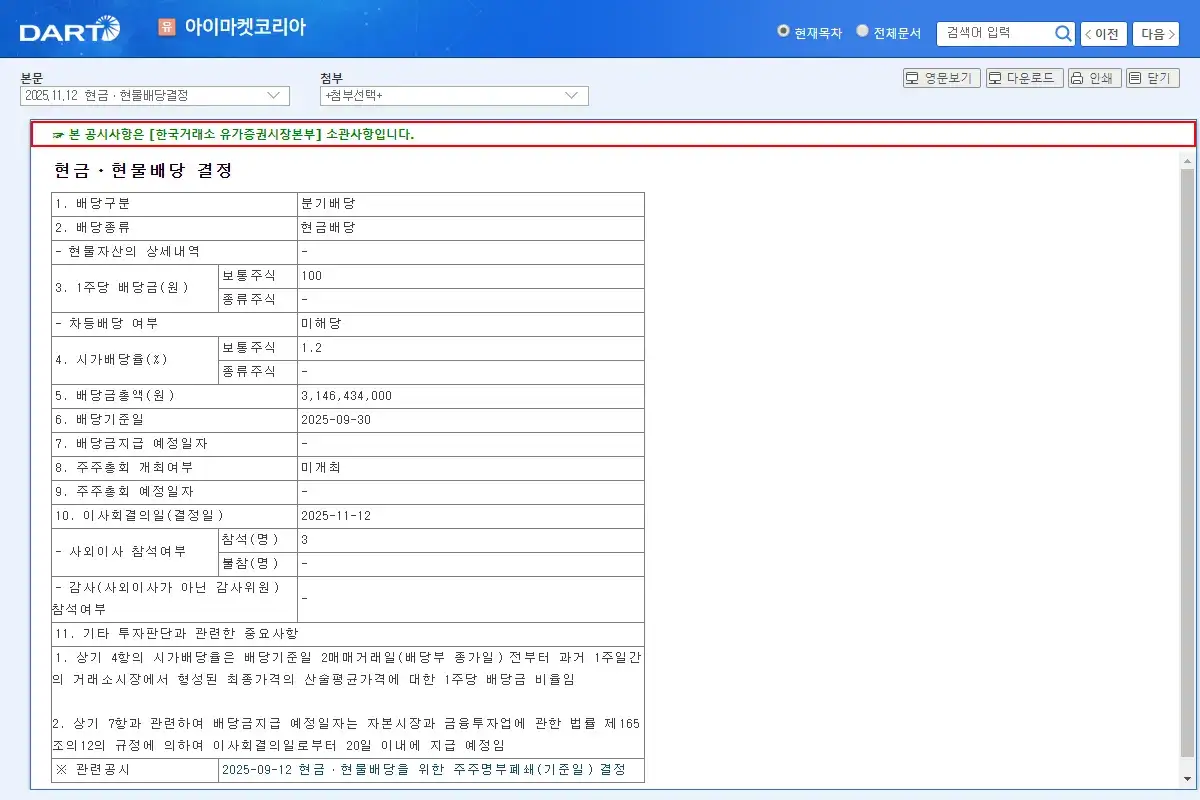Go to previous result with 이전 button
The image size is (1200, 800).
click(x=1104, y=34)
